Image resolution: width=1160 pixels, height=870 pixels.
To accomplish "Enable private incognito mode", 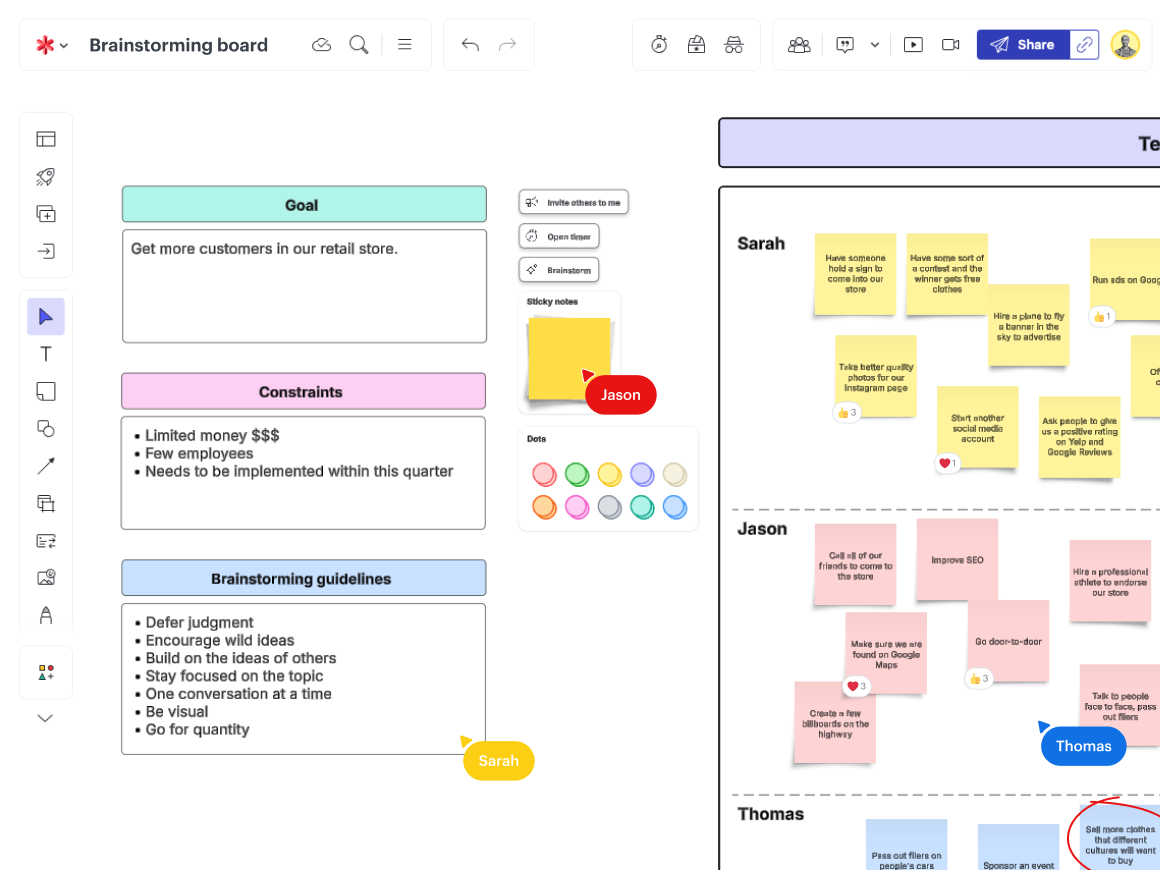I will pos(735,44).
